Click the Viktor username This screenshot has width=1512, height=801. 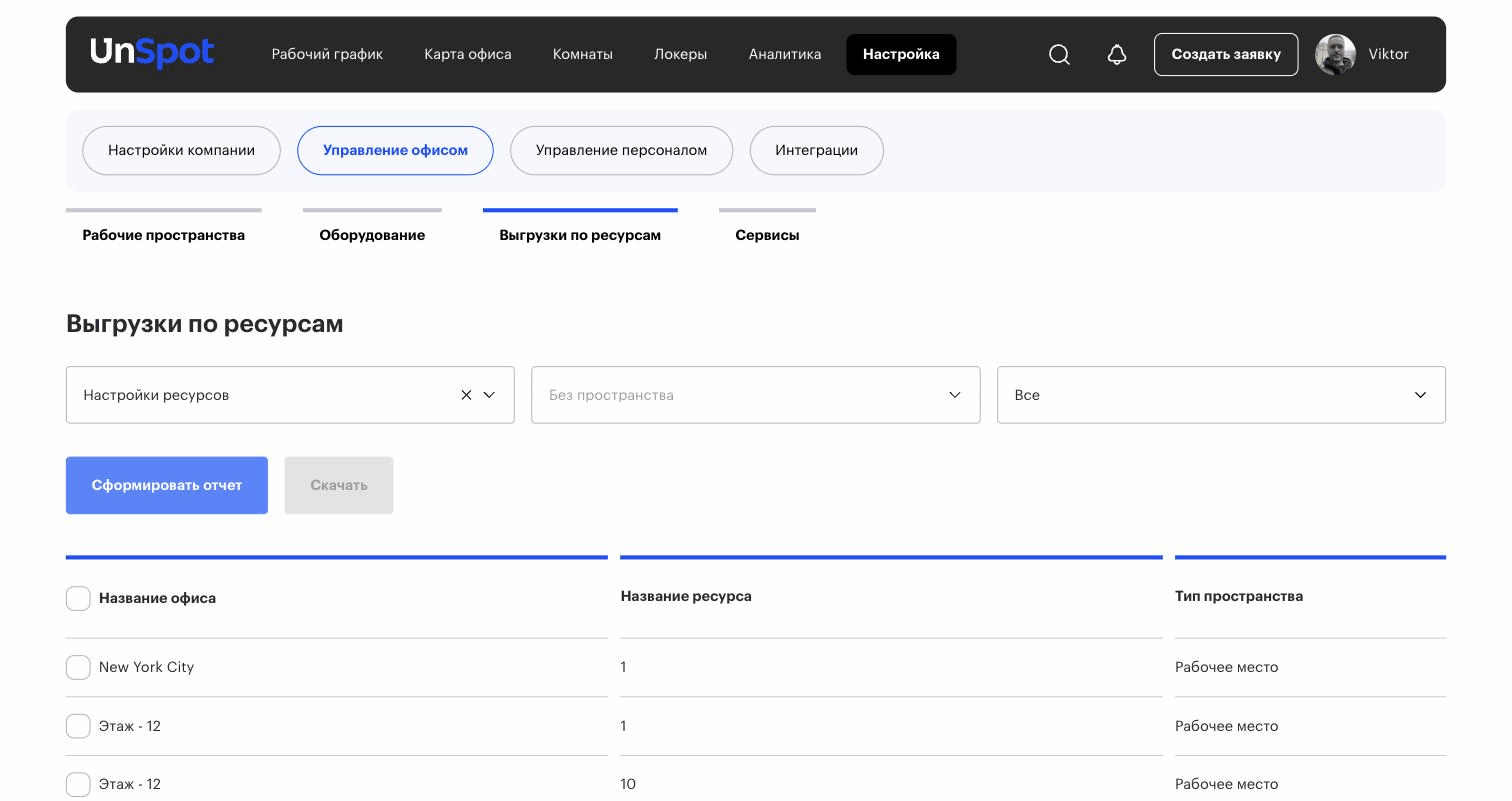pos(1388,54)
